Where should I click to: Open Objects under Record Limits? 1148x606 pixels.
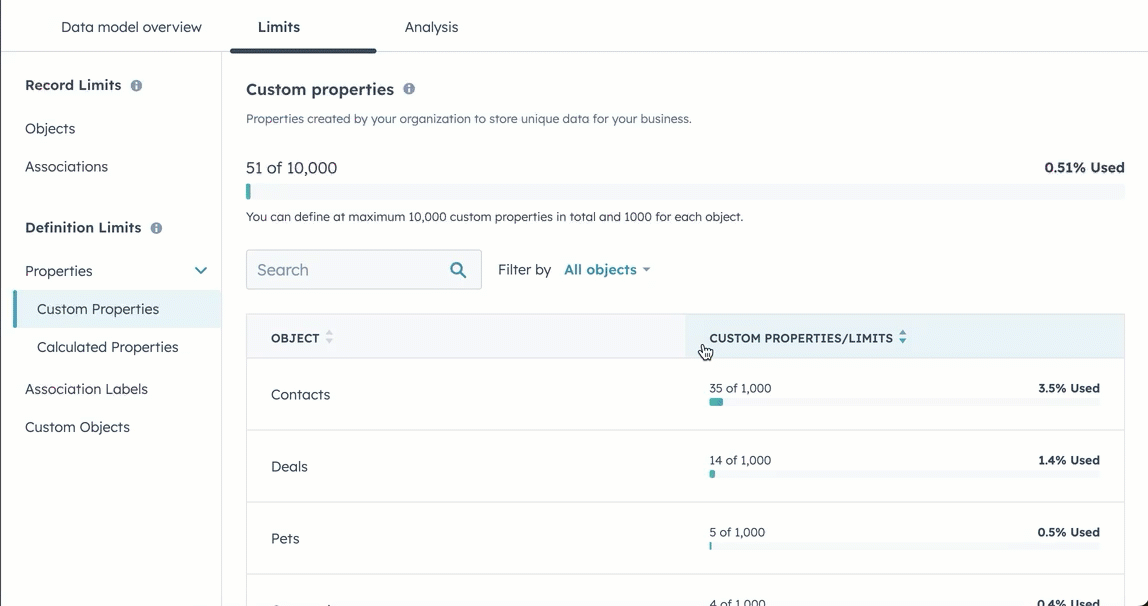49,128
